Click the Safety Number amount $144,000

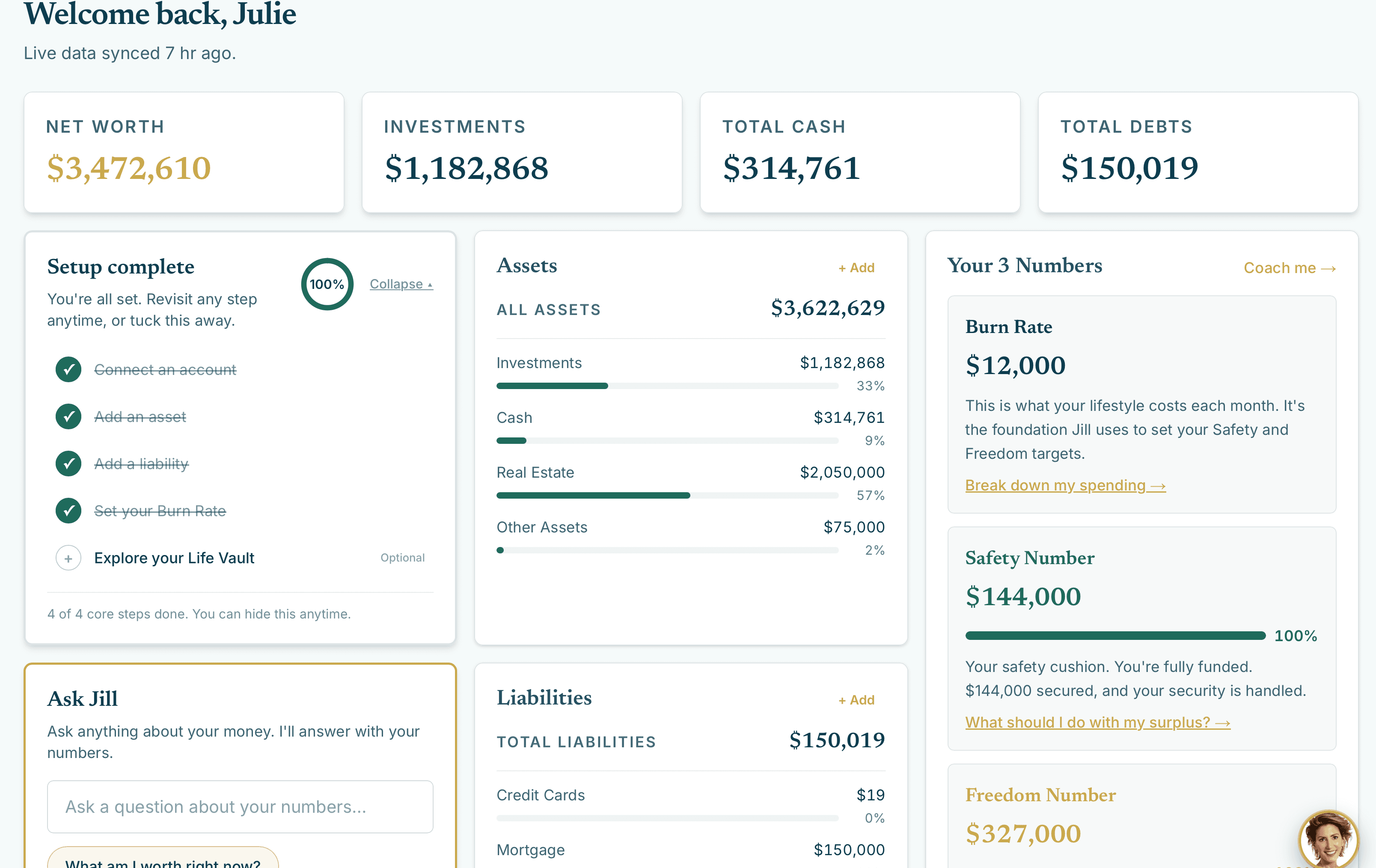1023,597
